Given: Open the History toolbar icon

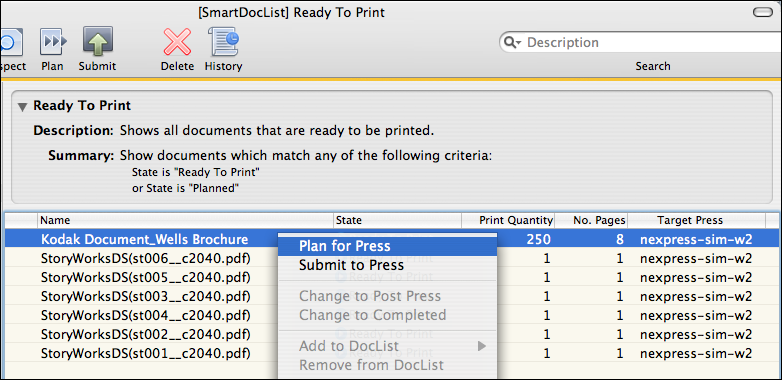Looking at the screenshot, I should point(223,42).
